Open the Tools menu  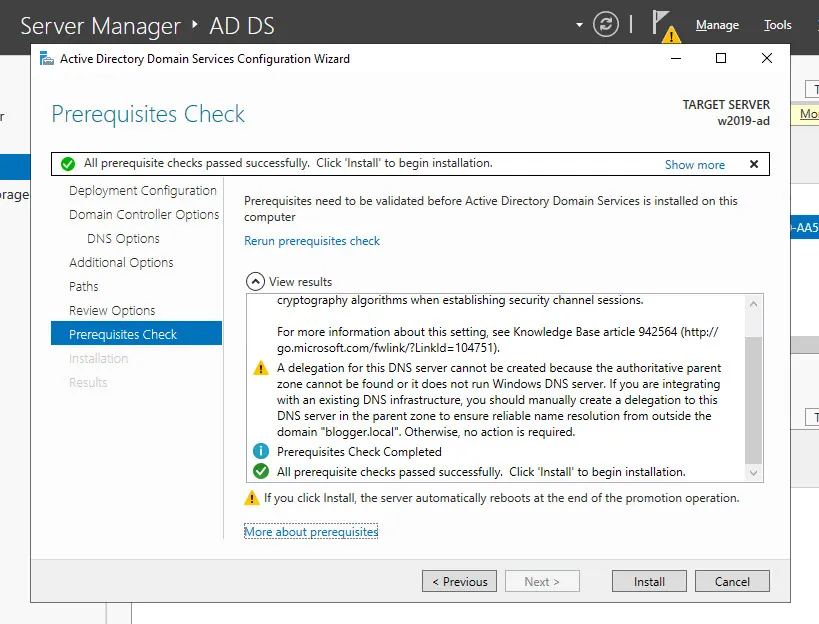(x=777, y=25)
